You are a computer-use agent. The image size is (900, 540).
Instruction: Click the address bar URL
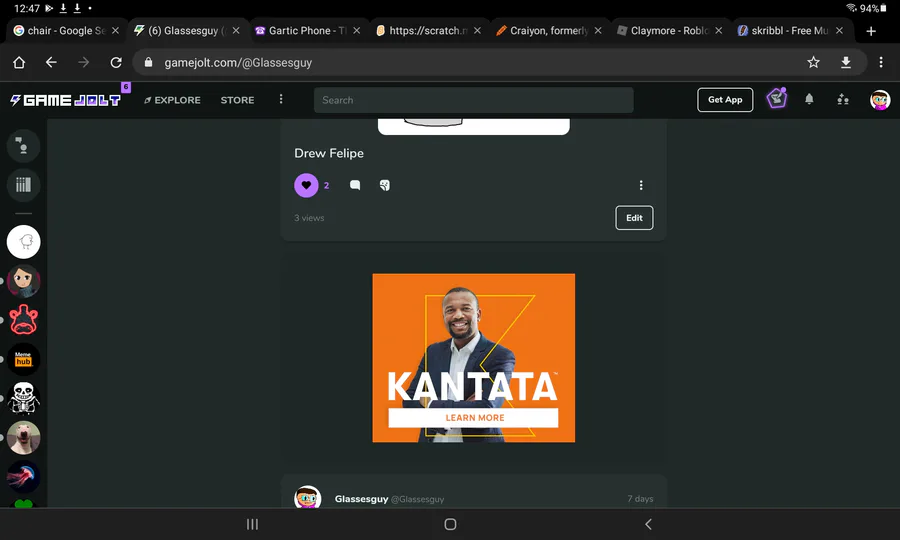pos(238,63)
